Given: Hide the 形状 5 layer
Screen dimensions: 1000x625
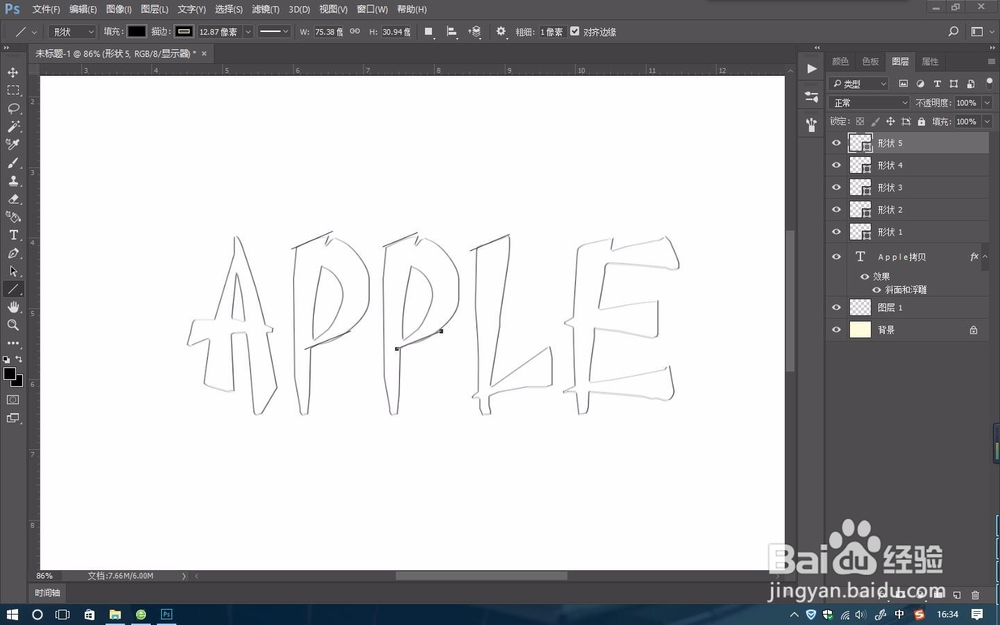Looking at the screenshot, I should (x=836, y=143).
